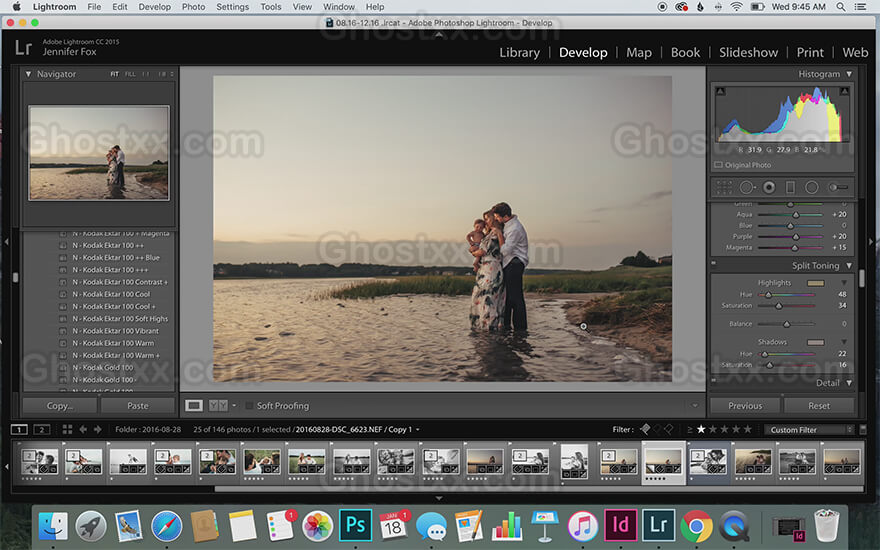
Task: Select the Crop Overlay grid tool
Action: point(725,187)
